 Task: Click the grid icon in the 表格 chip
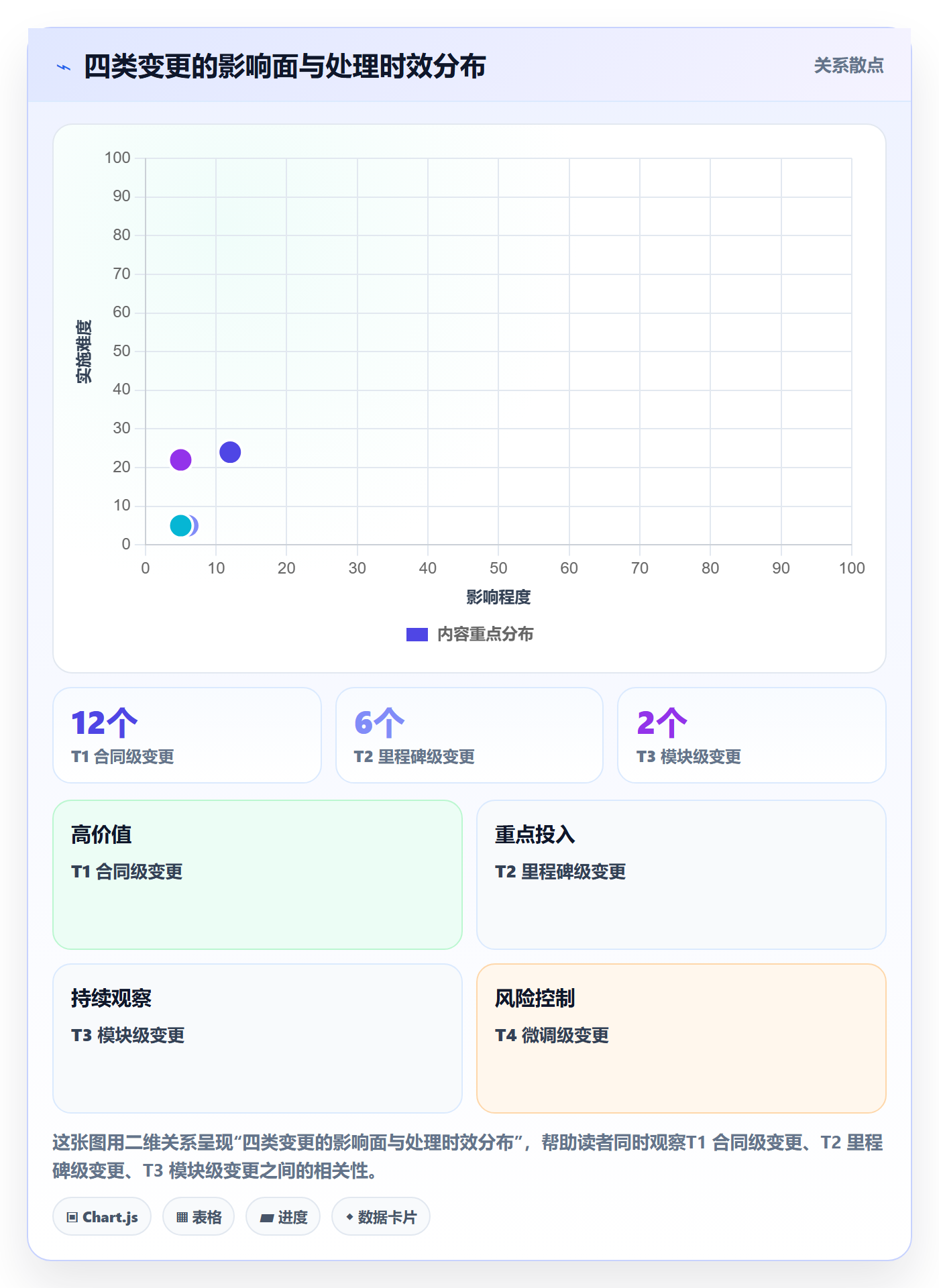point(182,1218)
